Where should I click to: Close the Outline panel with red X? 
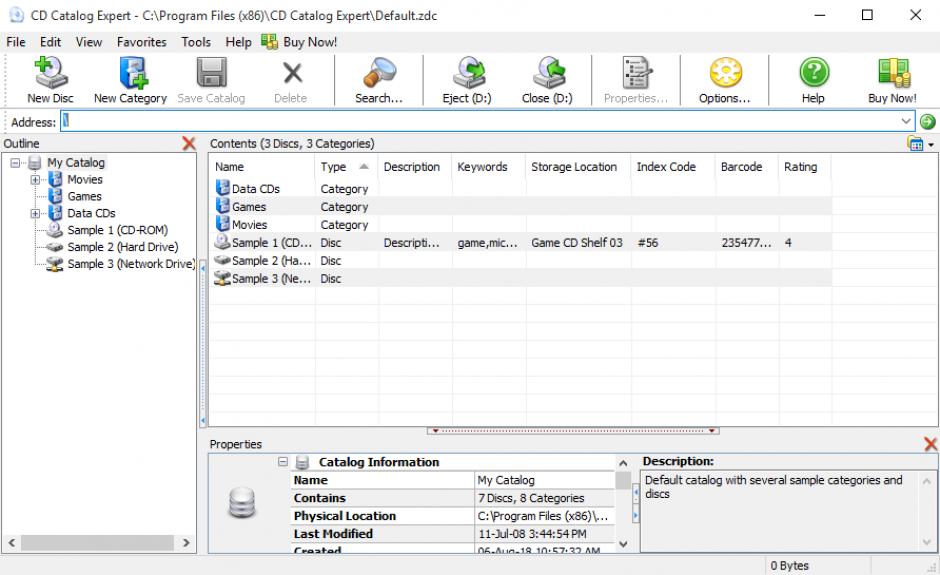point(189,143)
